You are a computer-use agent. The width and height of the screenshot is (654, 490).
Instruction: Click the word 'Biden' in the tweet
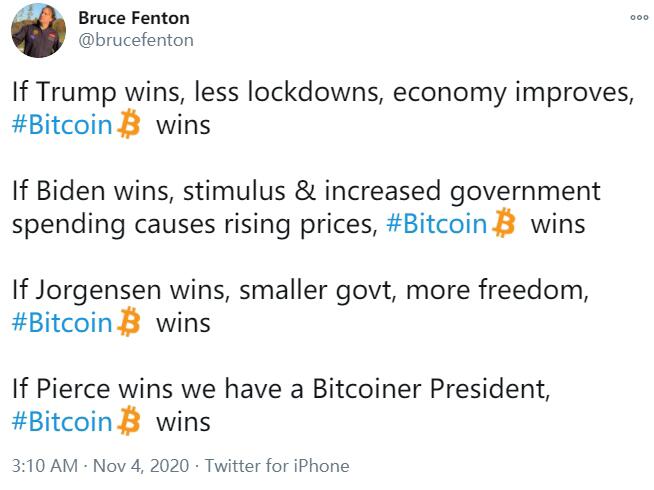73,191
